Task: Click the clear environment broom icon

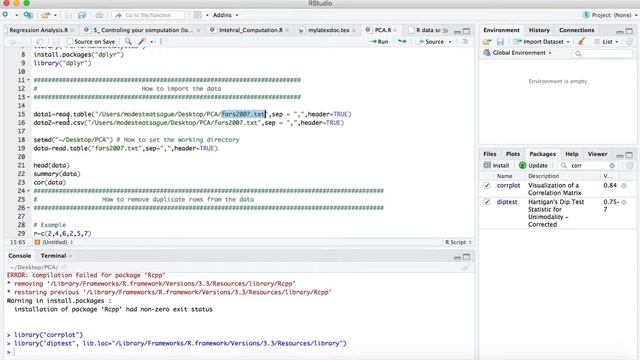Action: point(581,41)
